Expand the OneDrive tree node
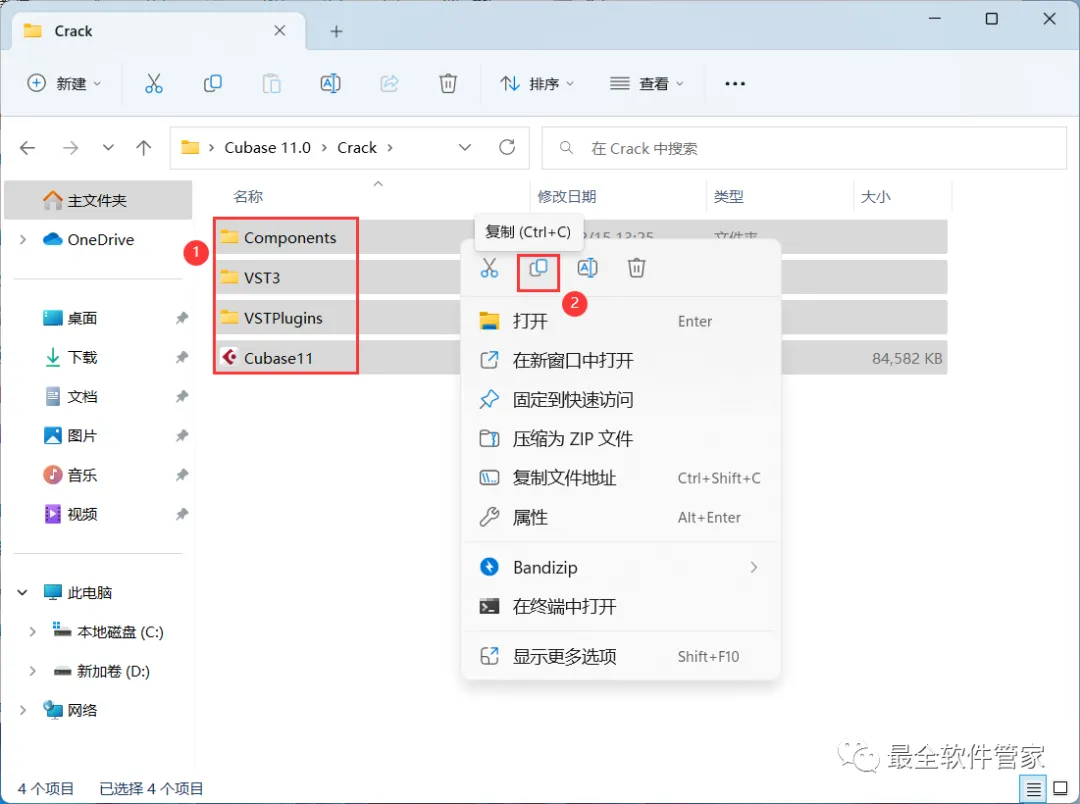Screen dimensions: 1080x804 23,240
